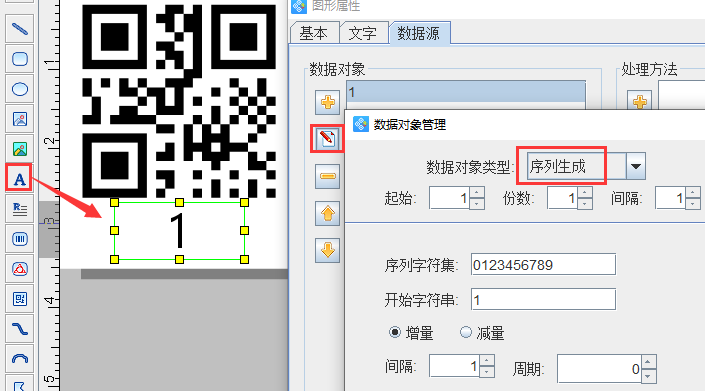705x391 pixels.
Task: Select the line drawing tool
Action: (19, 29)
